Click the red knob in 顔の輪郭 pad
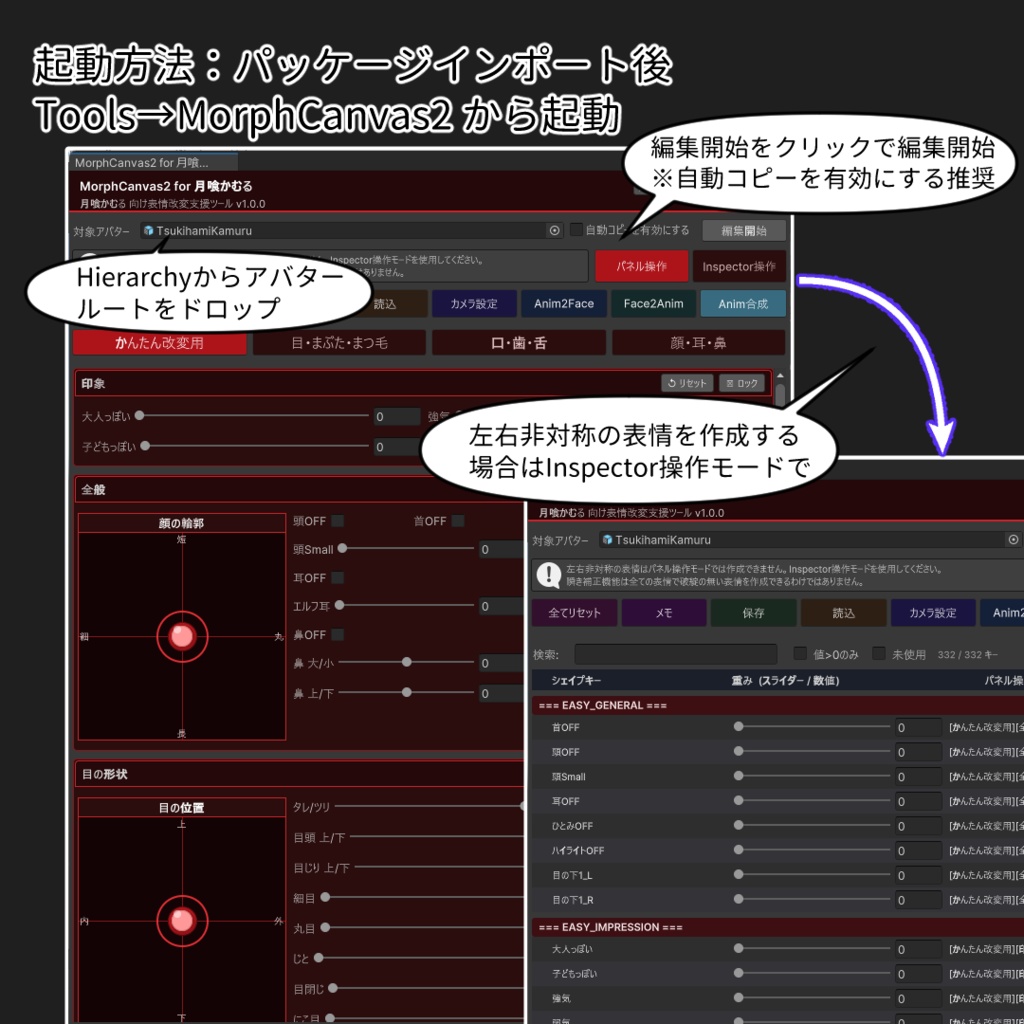The image size is (1024, 1024). [x=182, y=636]
